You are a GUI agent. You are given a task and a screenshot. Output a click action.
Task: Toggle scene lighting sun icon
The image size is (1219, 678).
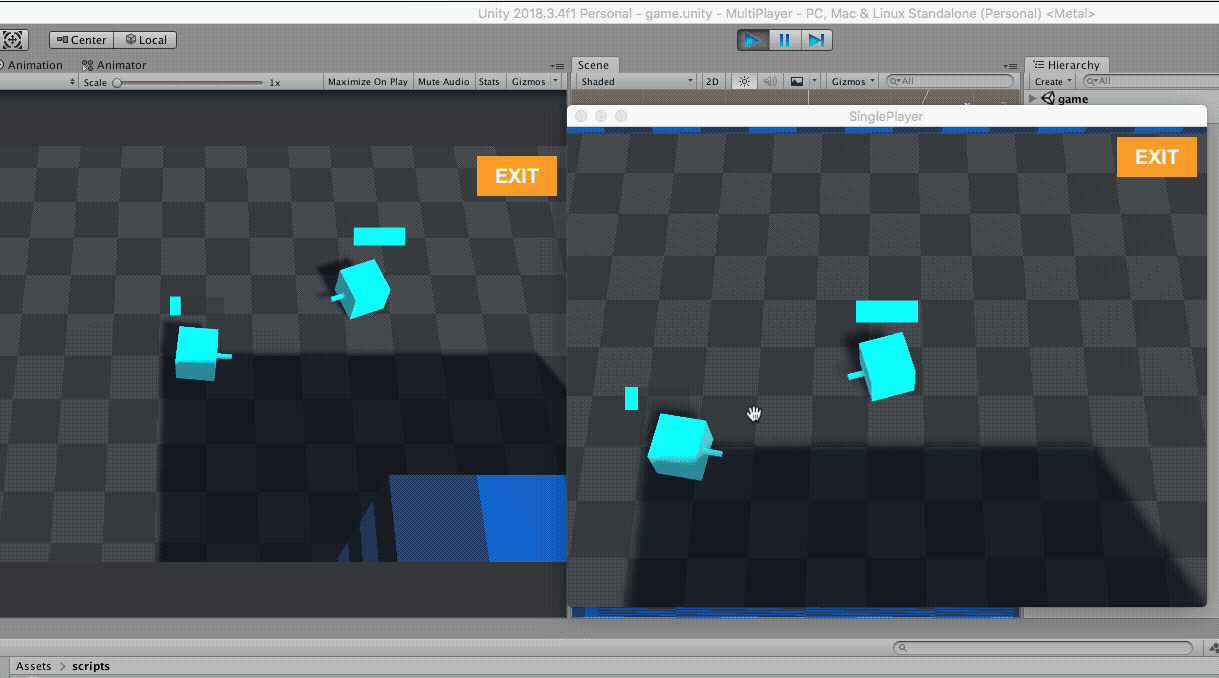(744, 82)
